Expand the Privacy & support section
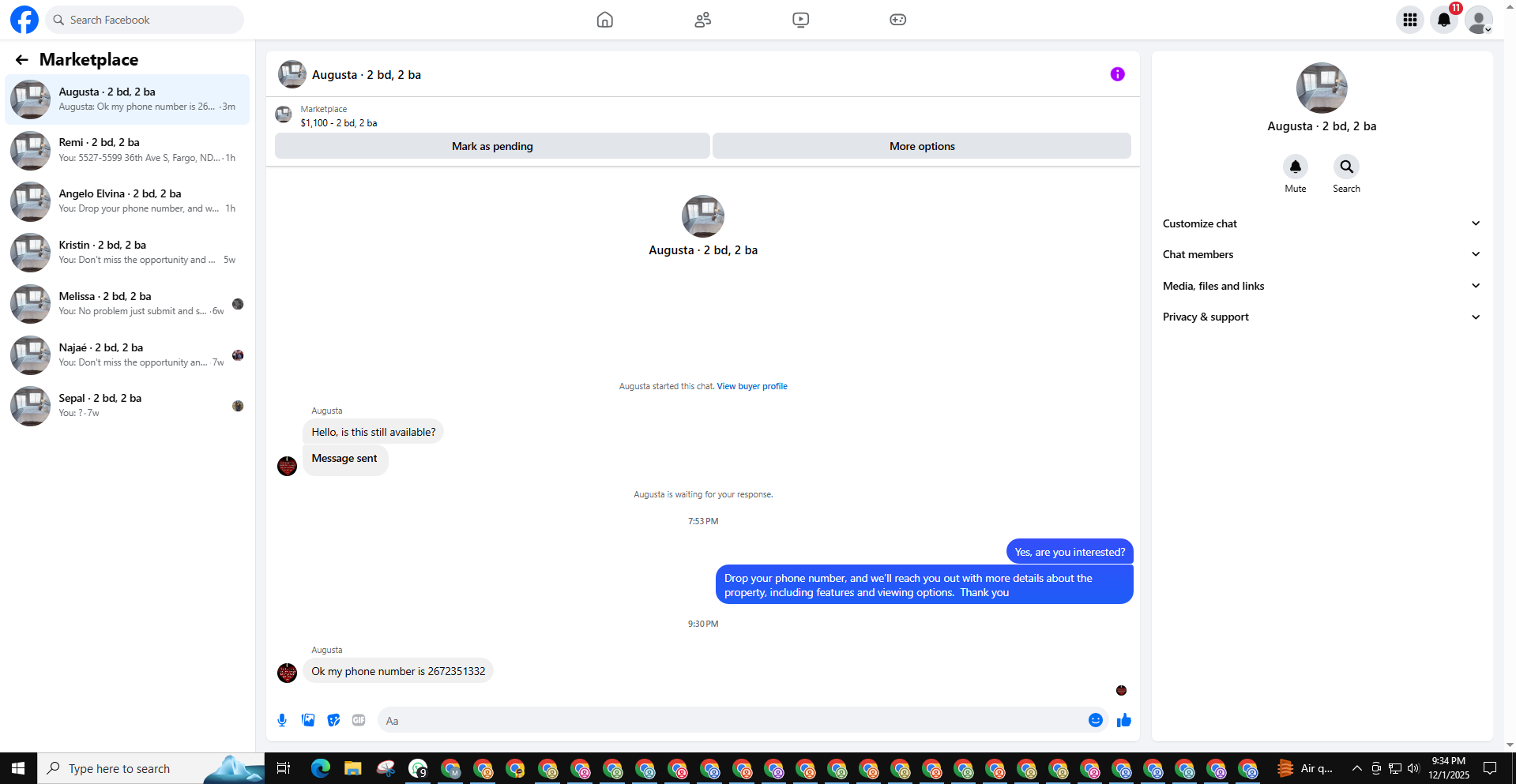 (x=1322, y=317)
